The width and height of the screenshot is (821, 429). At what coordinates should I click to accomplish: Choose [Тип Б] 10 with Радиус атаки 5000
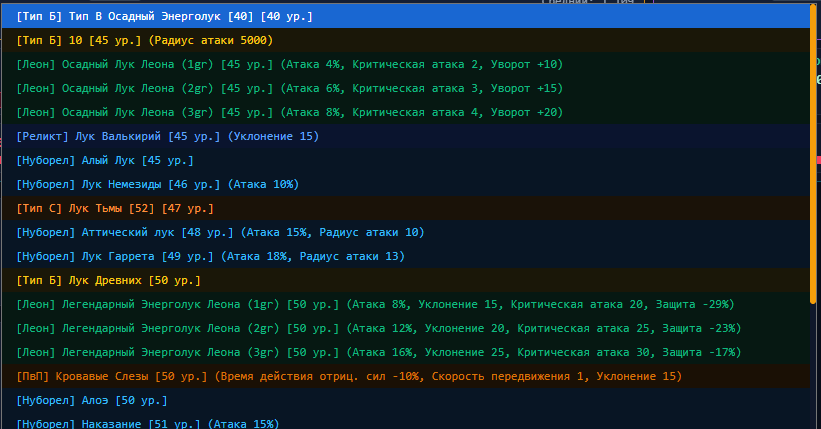(x=406, y=40)
